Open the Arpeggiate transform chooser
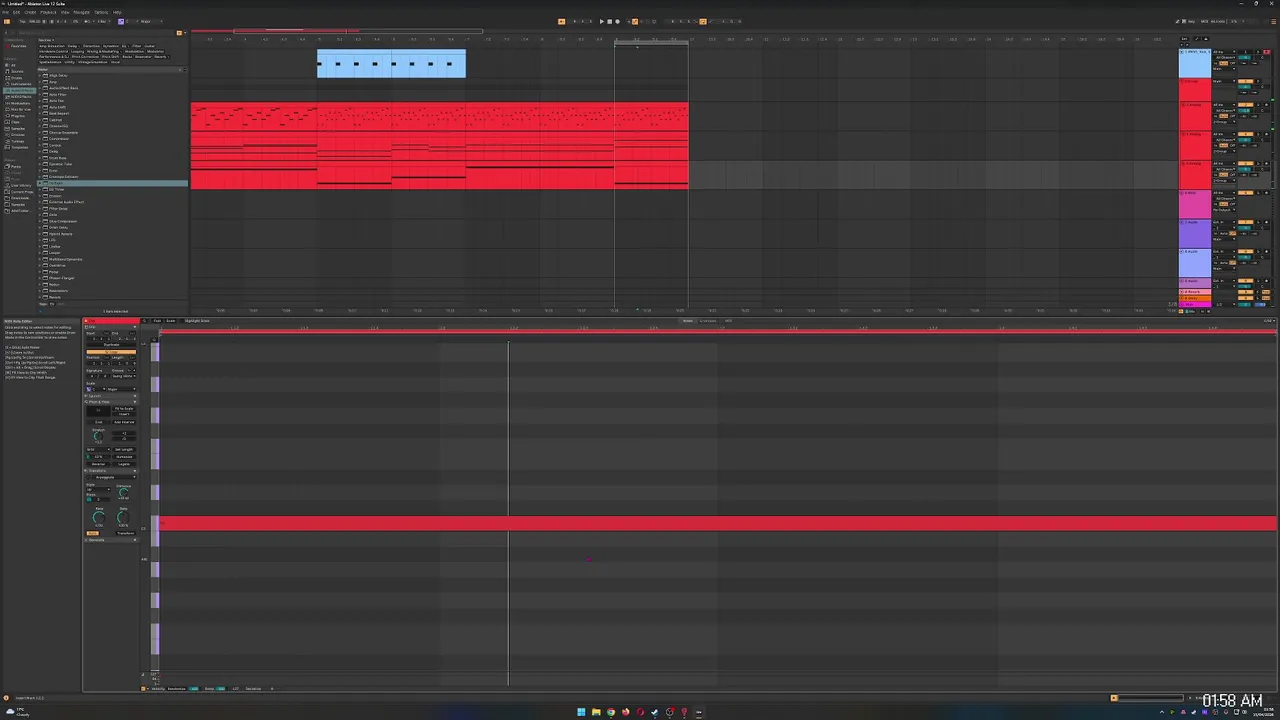The image size is (1280, 720). [114, 477]
